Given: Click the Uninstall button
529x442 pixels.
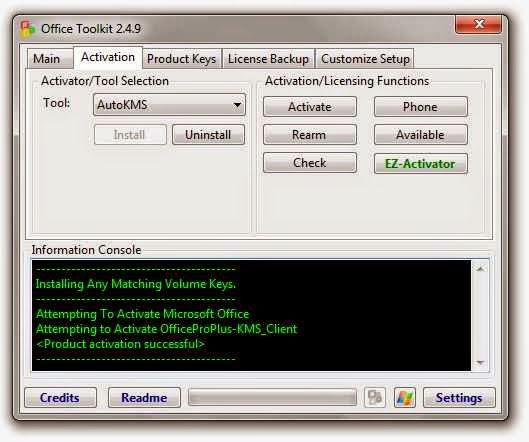Looking at the screenshot, I should click(208, 135).
